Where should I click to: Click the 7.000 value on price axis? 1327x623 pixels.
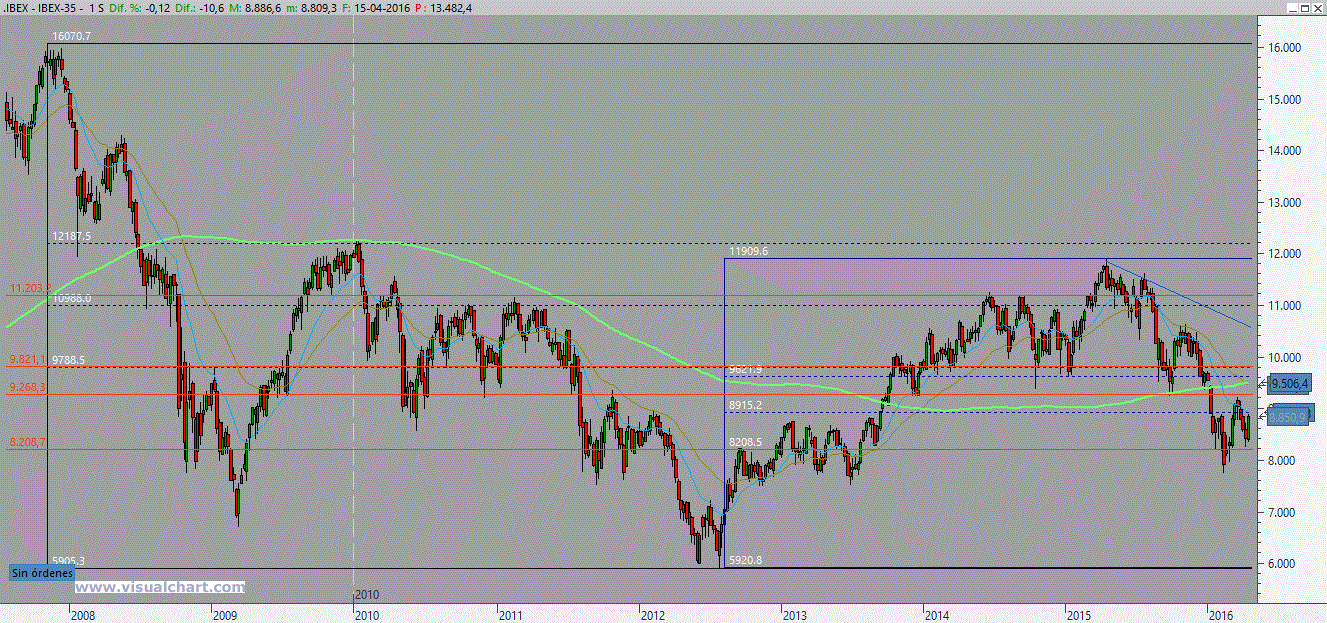tap(1284, 512)
